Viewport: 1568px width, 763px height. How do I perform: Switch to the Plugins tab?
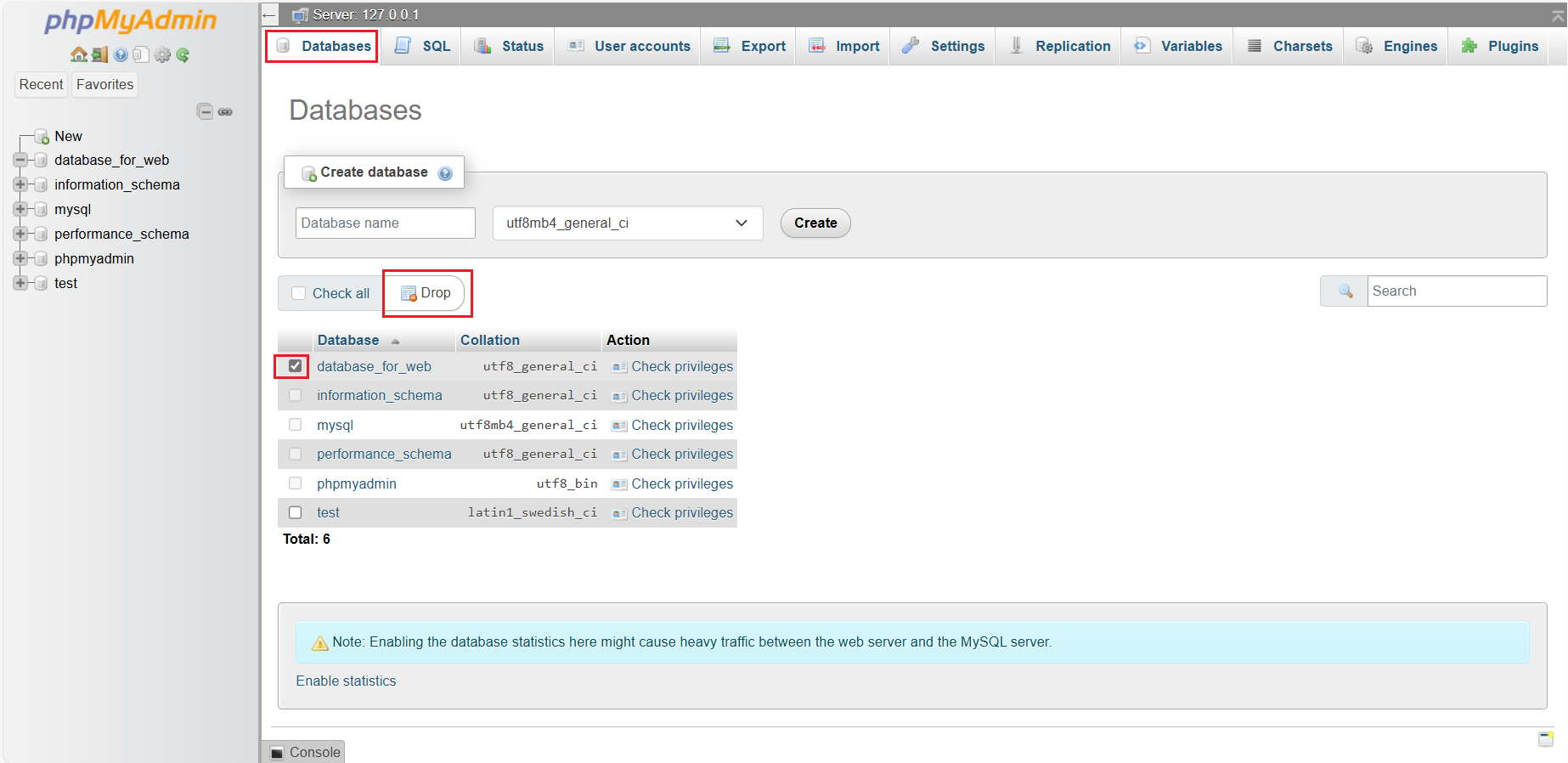[x=1500, y=46]
